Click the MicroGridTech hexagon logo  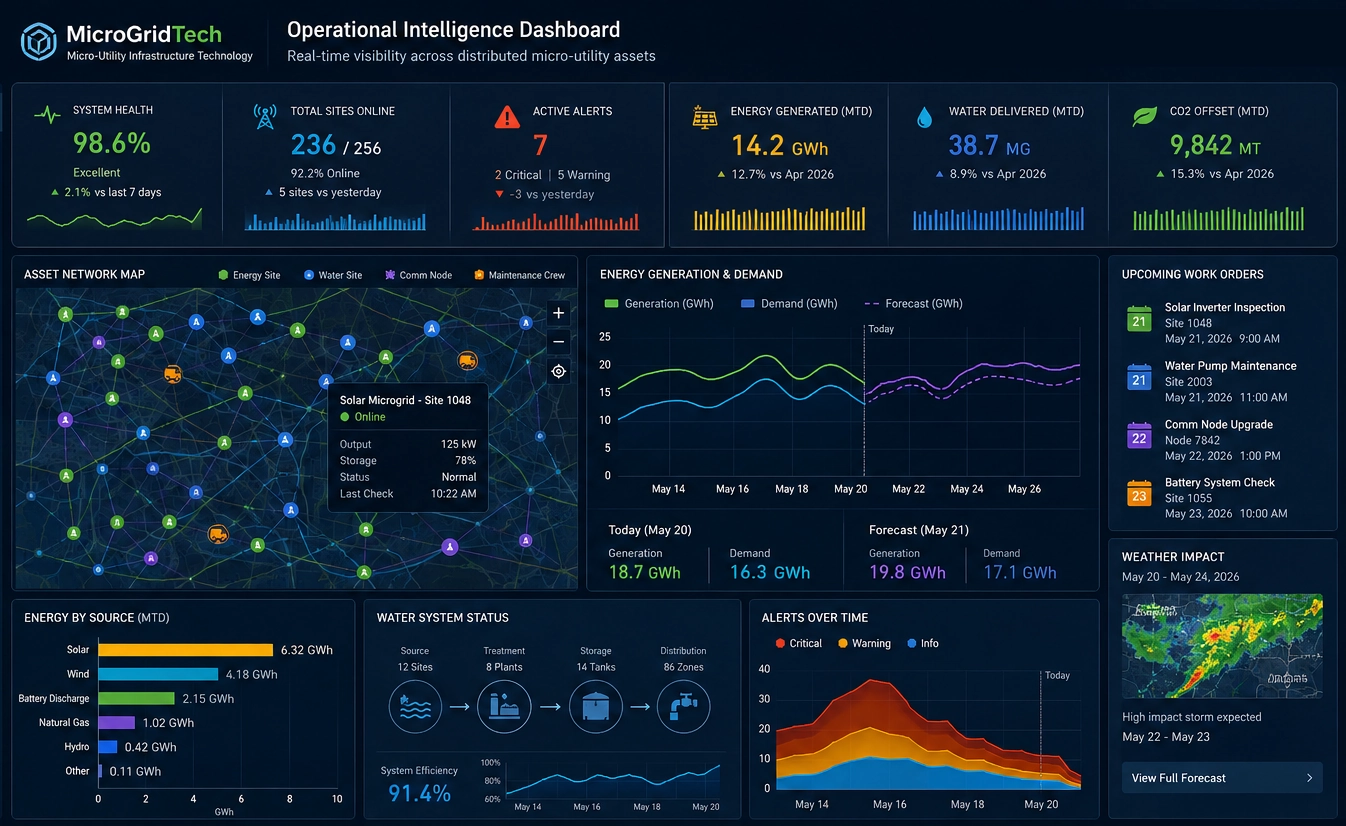39,43
